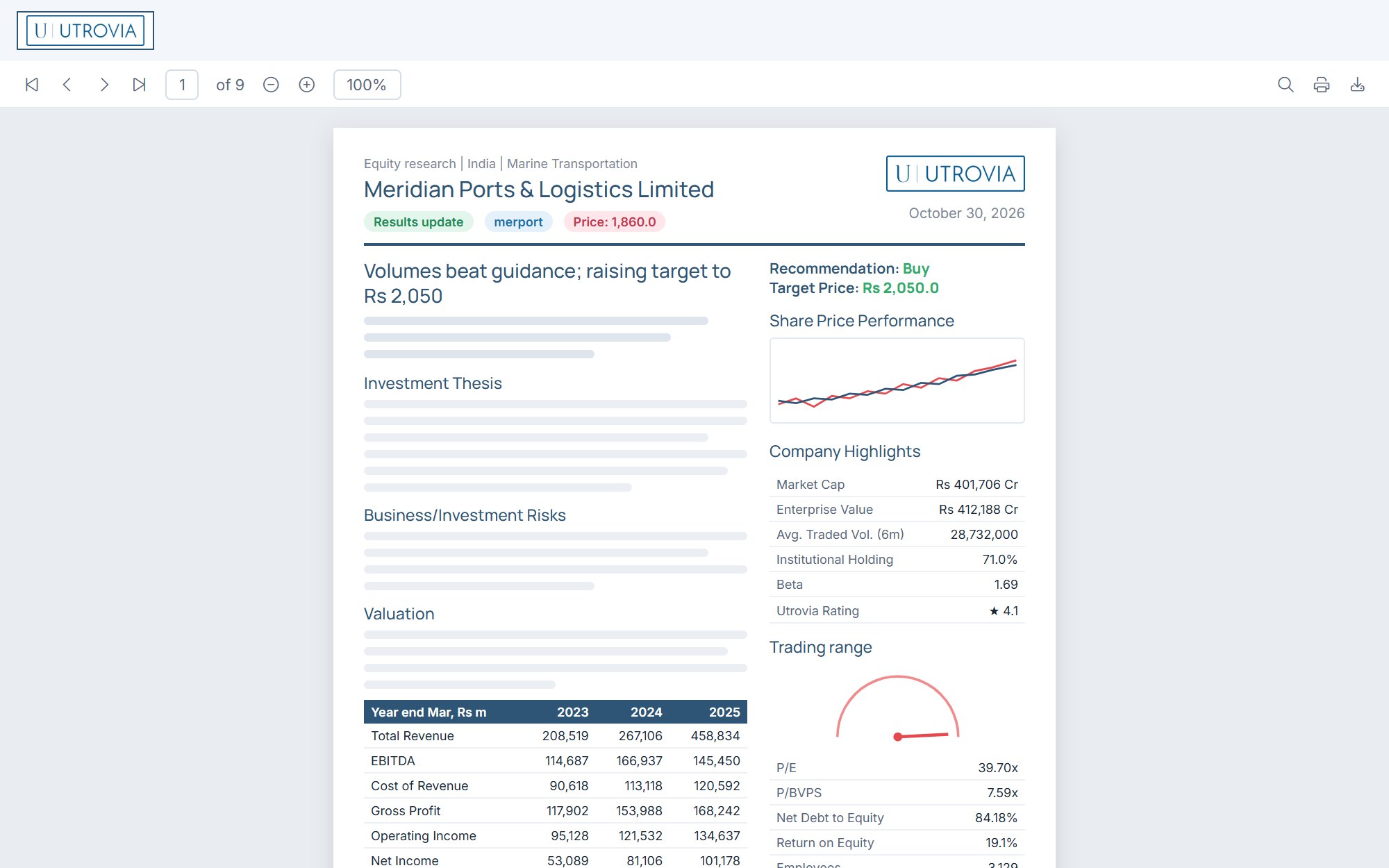Viewport: 1389px width, 868px height.
Task: Click the October 30, 2026 date
Action: click(x=966, y=213)
